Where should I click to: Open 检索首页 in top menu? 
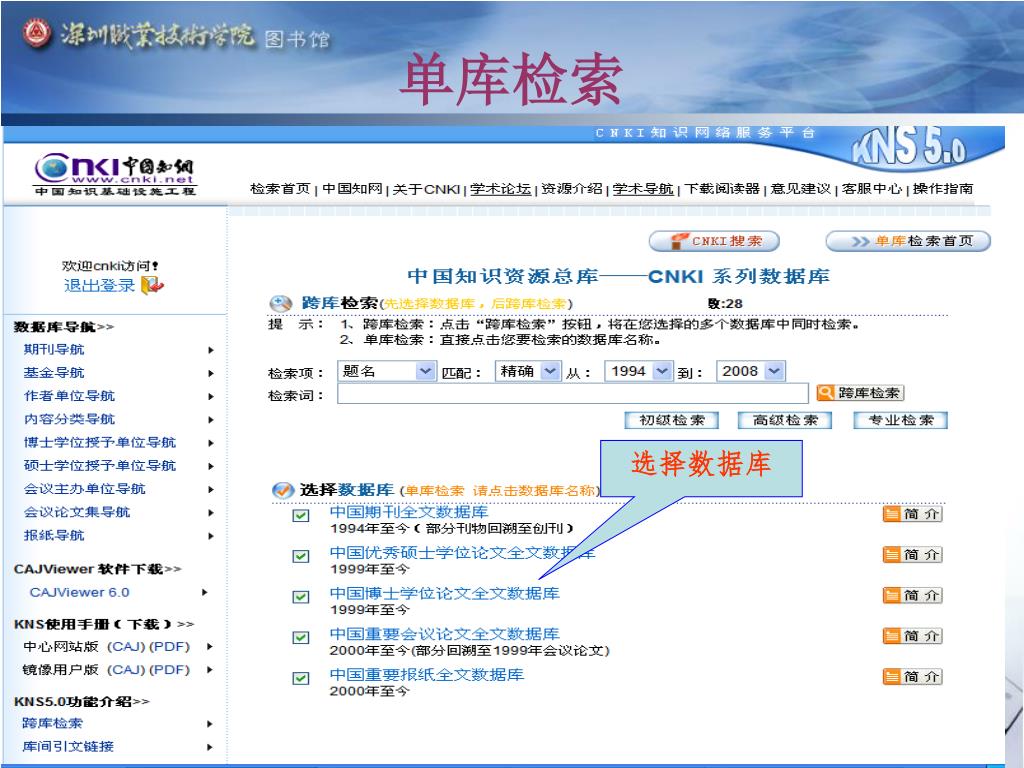click(280, 189)
